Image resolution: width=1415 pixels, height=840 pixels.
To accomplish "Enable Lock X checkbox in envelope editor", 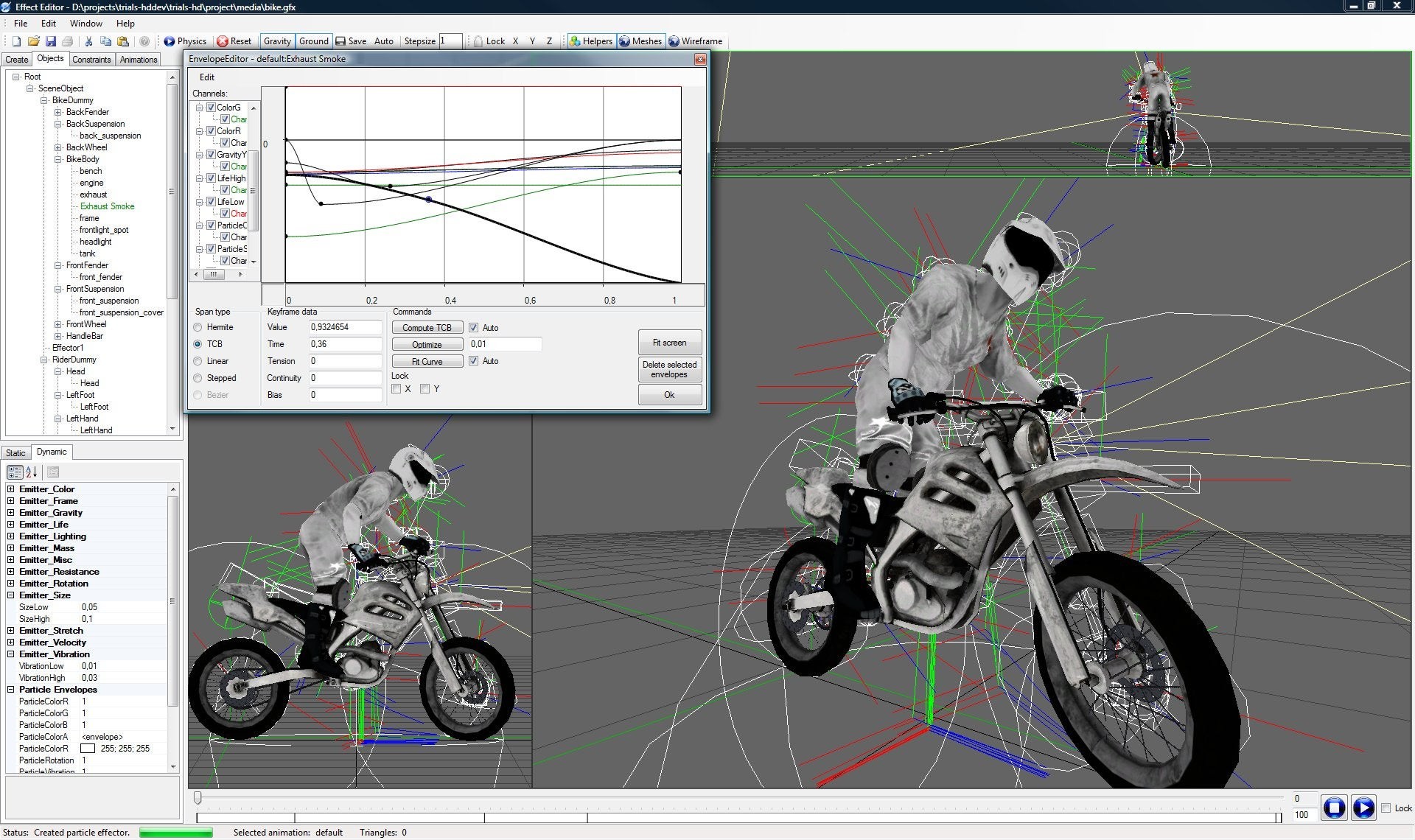I will click(396, 389).
